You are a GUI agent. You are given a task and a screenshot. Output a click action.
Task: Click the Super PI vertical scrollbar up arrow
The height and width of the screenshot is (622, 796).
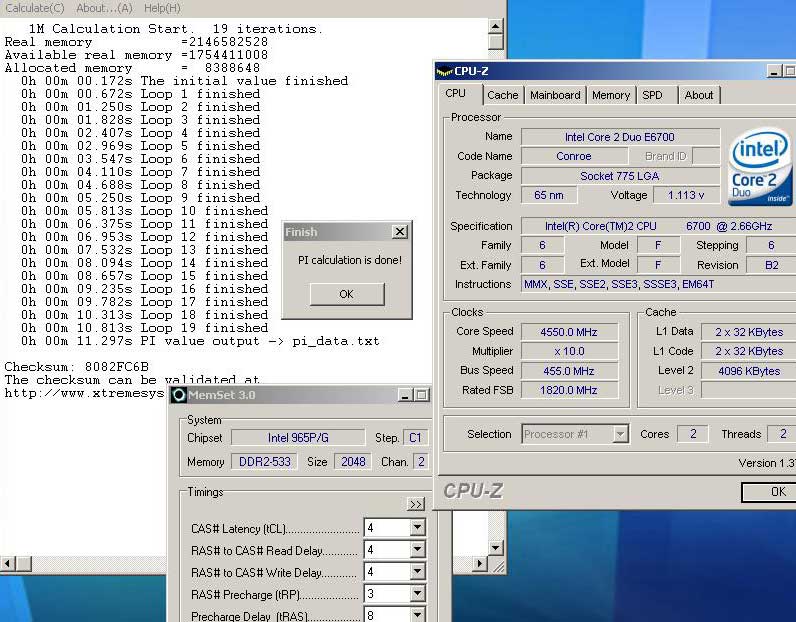pos(495,26)
